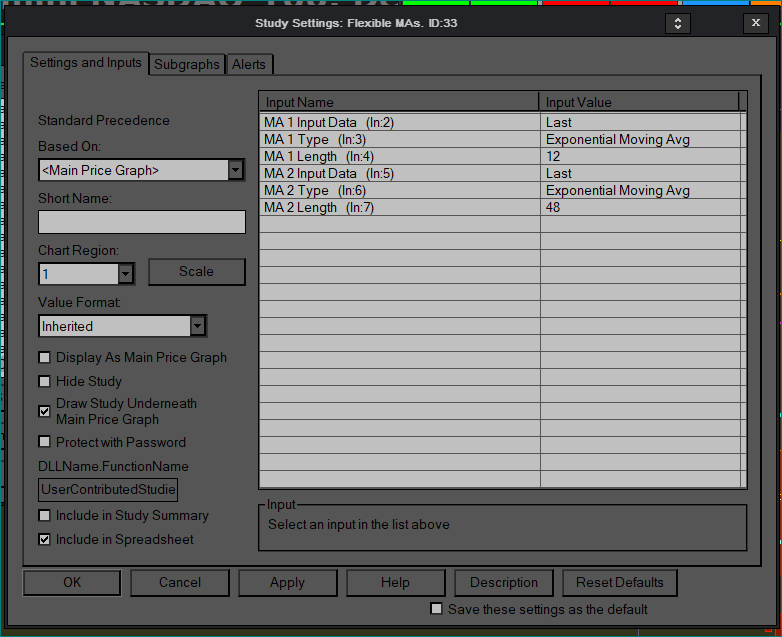The height and width of the screenshot is (637, 782).
Task: Enable Protect with Password checkbox
Action: point(44,442)
